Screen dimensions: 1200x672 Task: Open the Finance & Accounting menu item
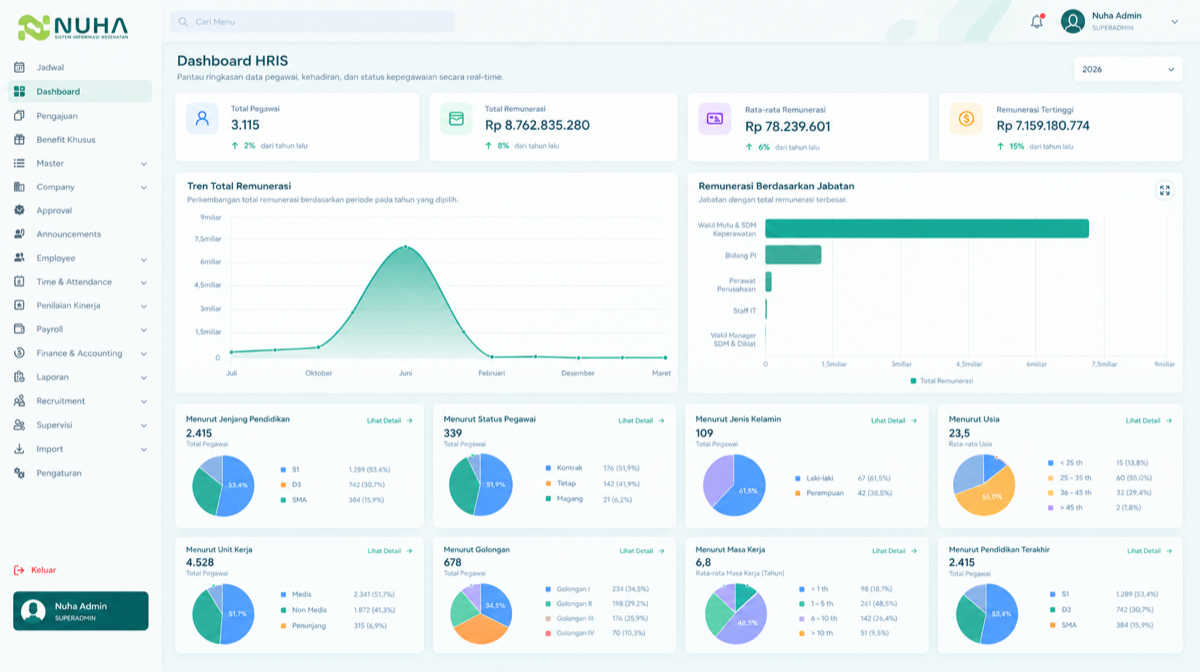(x=80, y=353)
